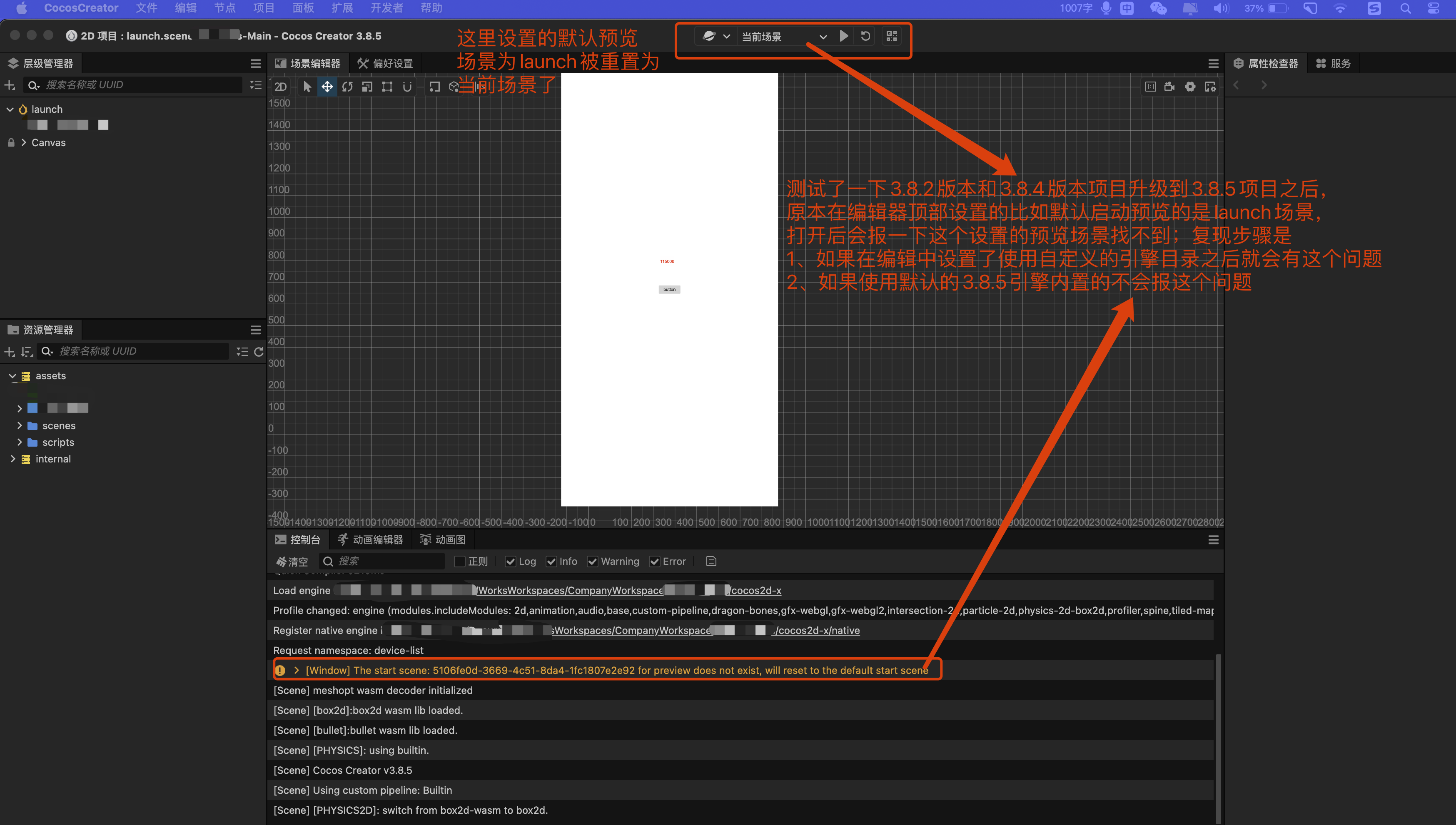Open the developer menu in menu bar

(x=386, y=8)
